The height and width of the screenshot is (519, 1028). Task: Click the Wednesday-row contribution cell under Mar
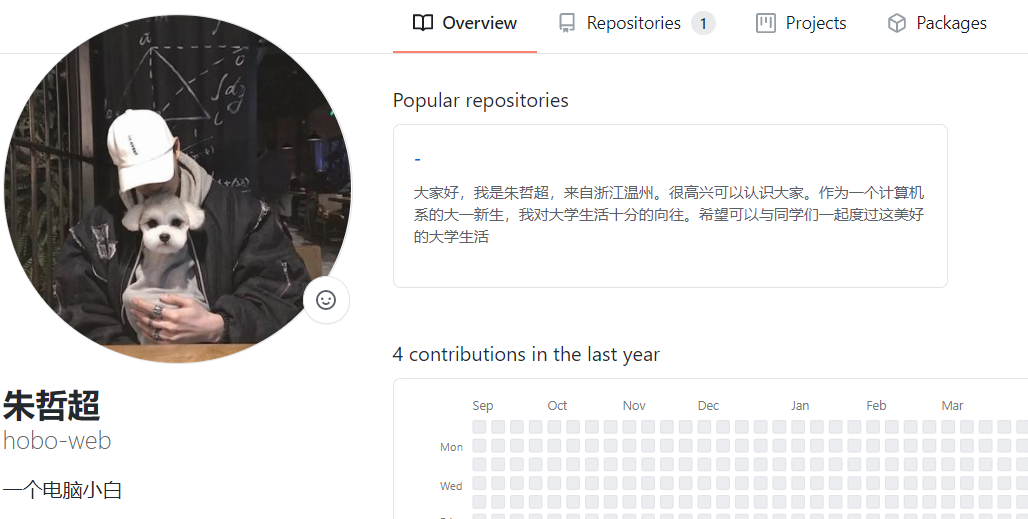(x=948, y=484)
